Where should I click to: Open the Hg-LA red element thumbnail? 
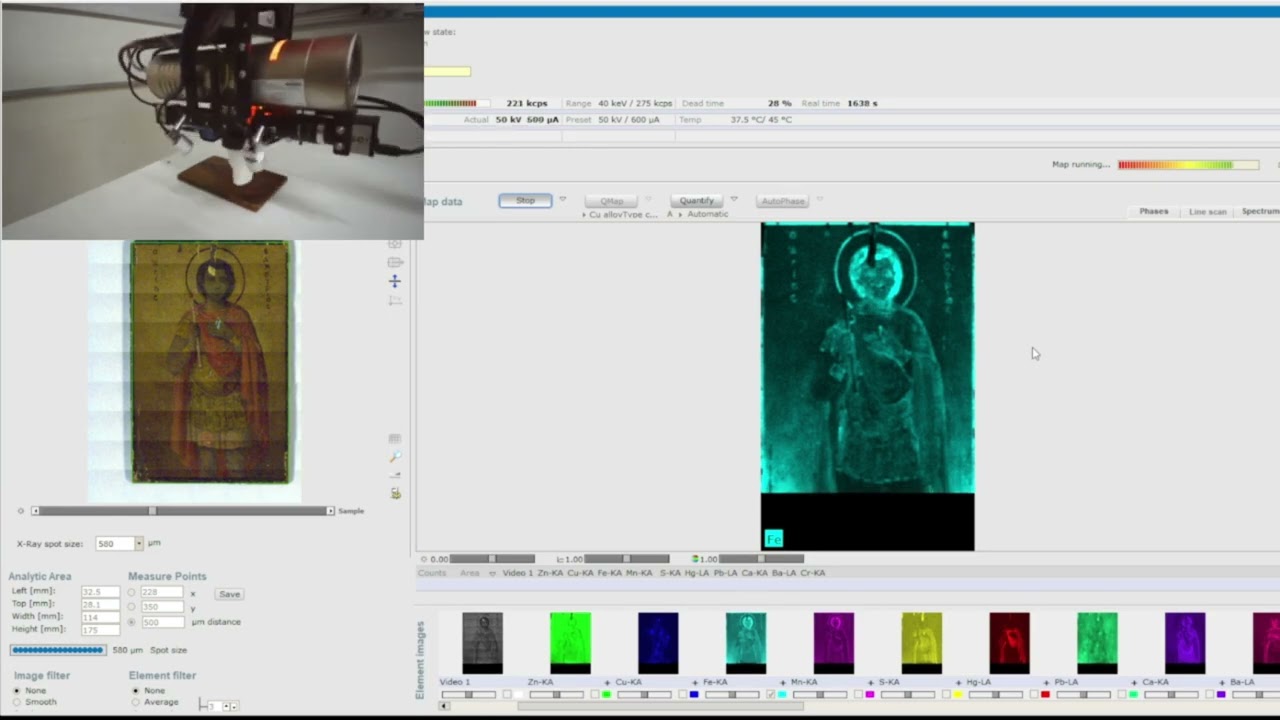coord(1009,643)
